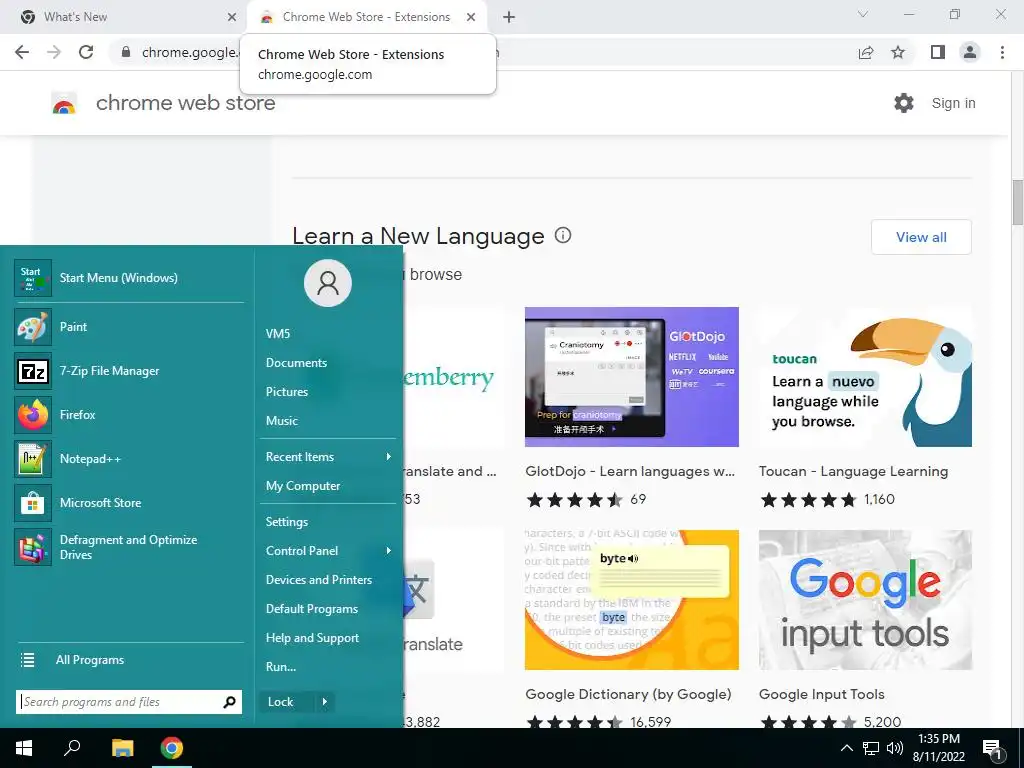Open the tab search chevron in Chrome title bar
The height and width of the screenshot is (768, 1024).
[863, 14]
